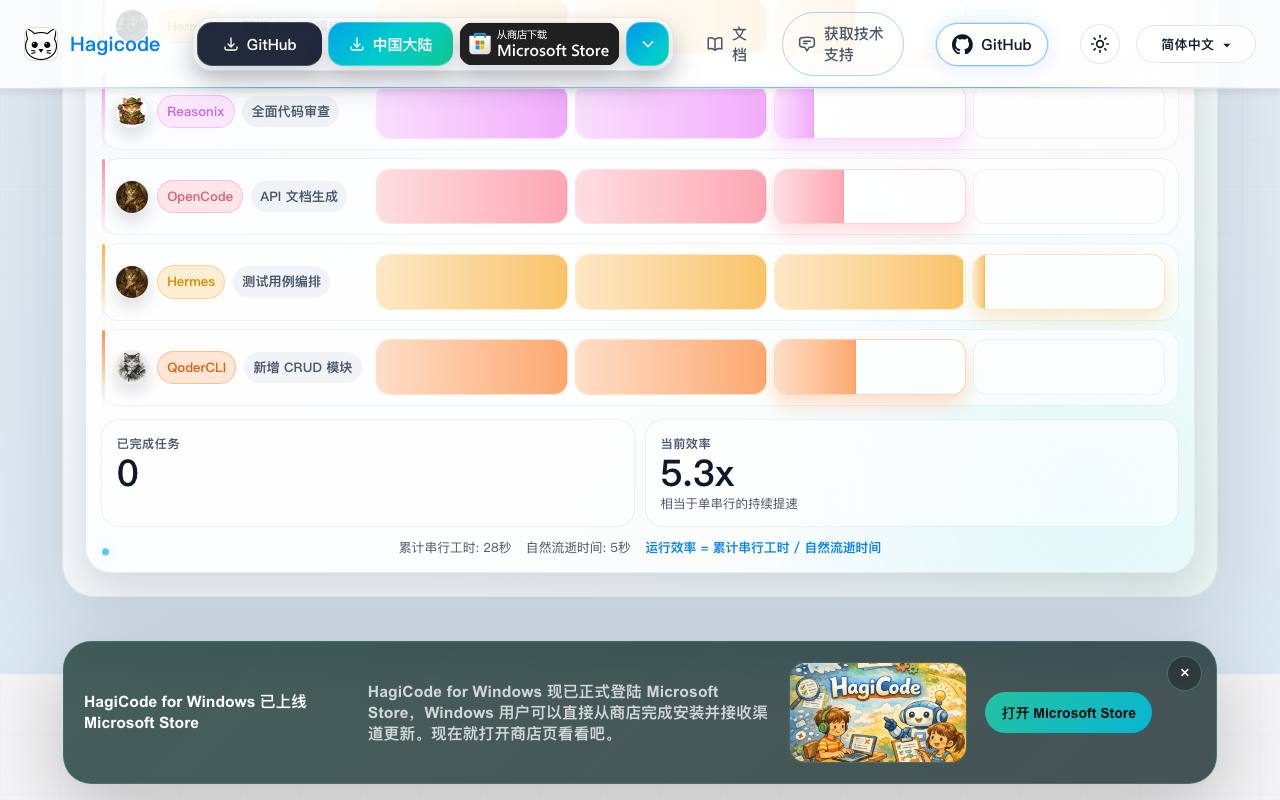
Task: Click QoderCLI row third progress bar
Action: tap(870, 367)
